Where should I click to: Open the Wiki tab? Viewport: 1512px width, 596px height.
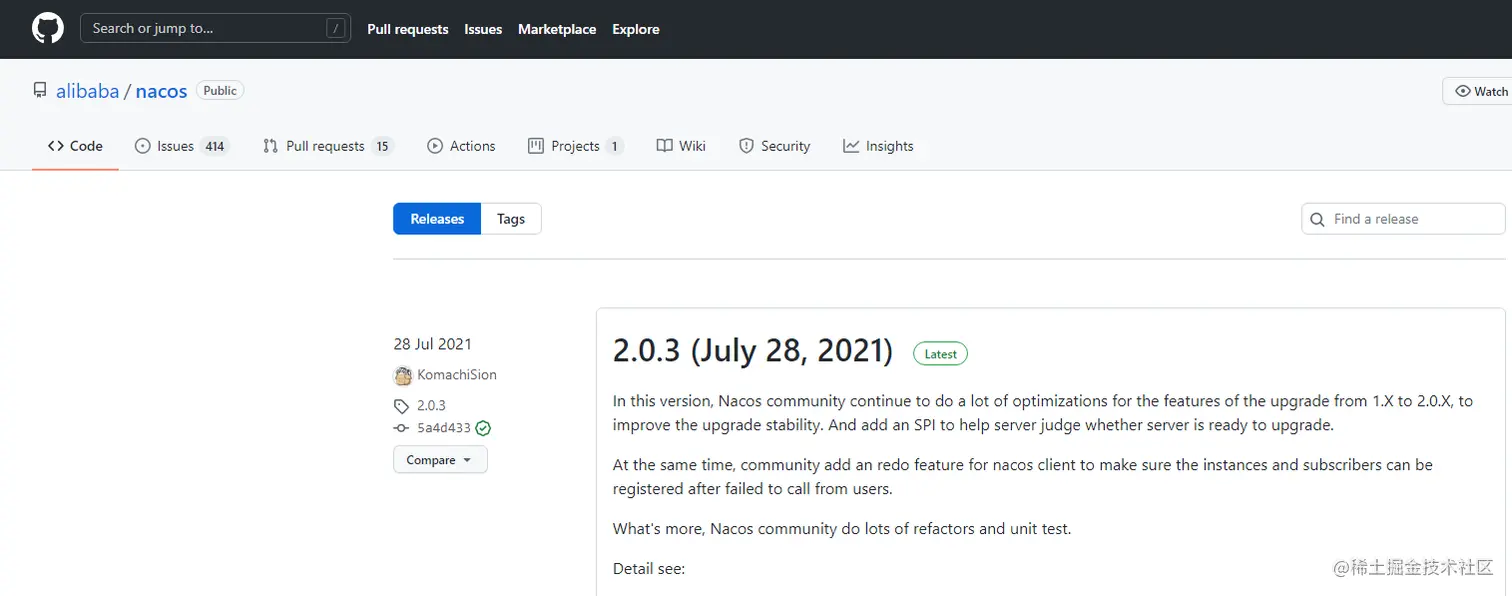point(681,146)
